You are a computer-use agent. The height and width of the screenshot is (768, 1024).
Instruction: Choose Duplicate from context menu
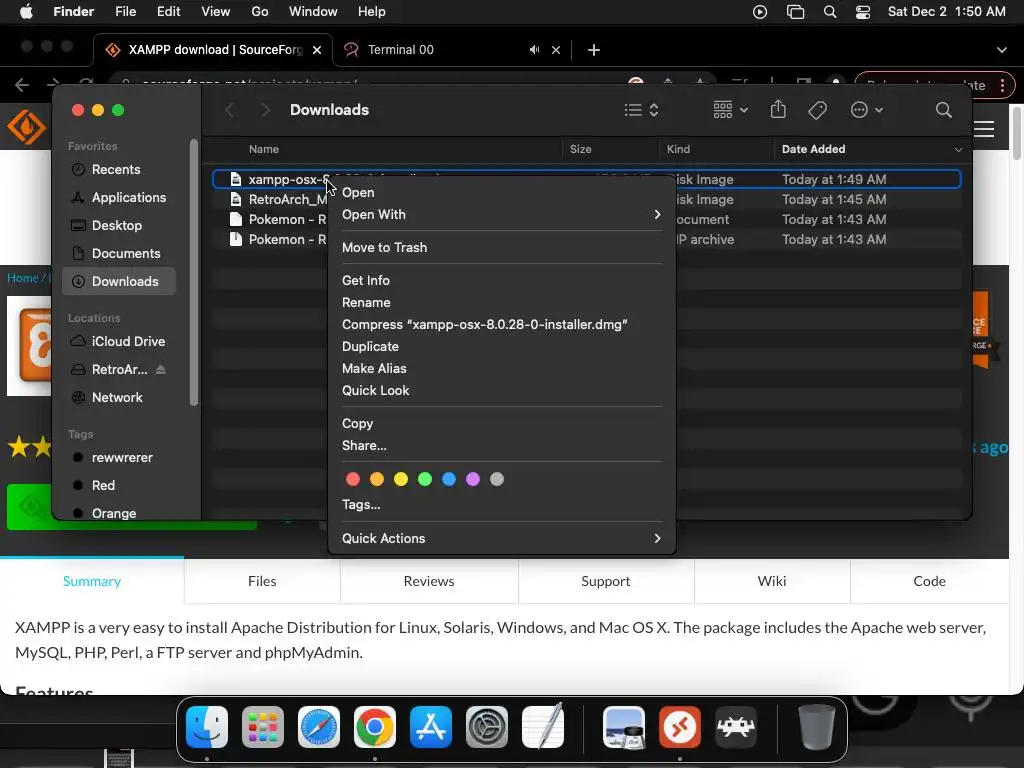click(x=501, y=346)
